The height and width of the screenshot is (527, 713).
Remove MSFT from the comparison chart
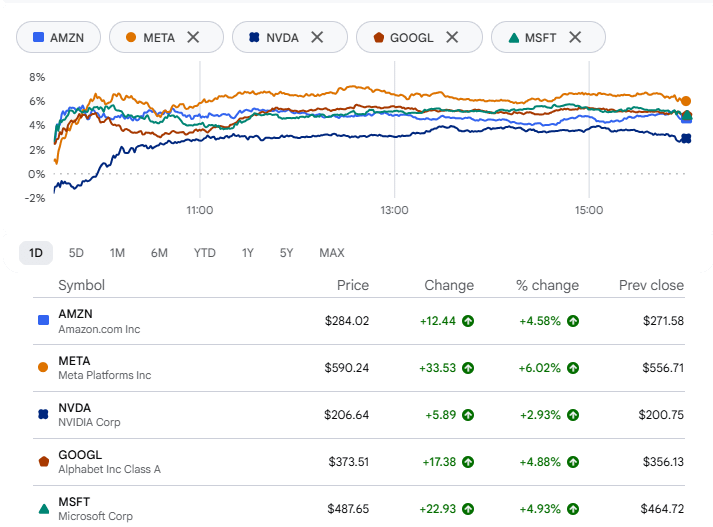click(575, 37)
